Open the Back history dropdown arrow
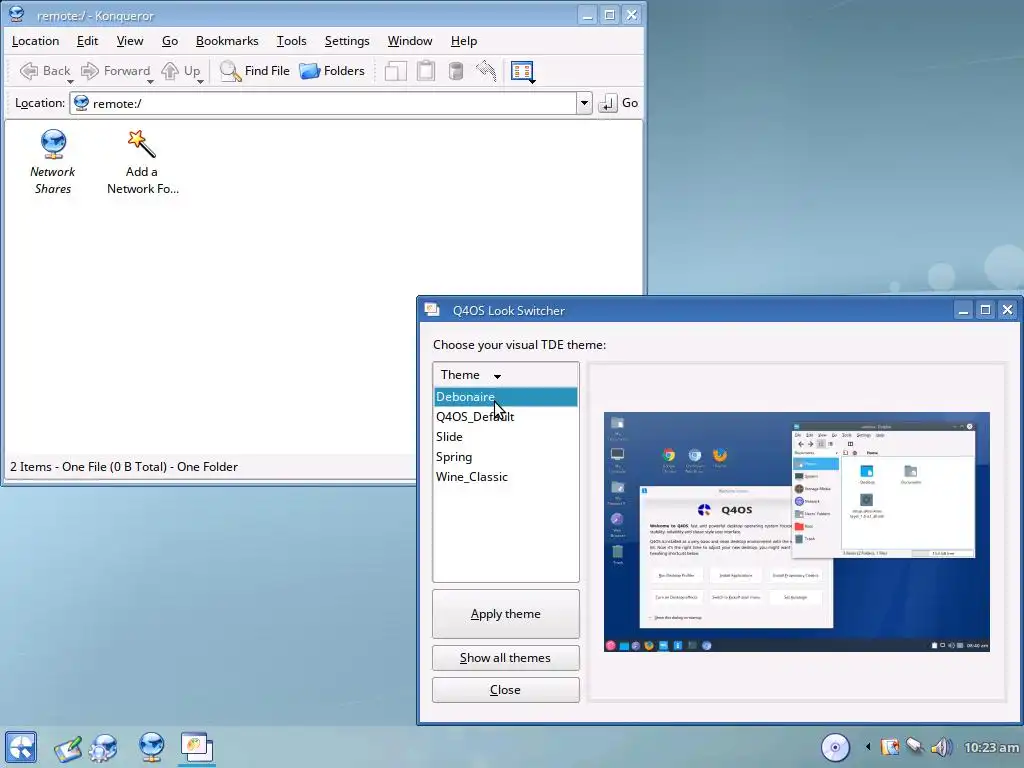 [x=70, y=82]
